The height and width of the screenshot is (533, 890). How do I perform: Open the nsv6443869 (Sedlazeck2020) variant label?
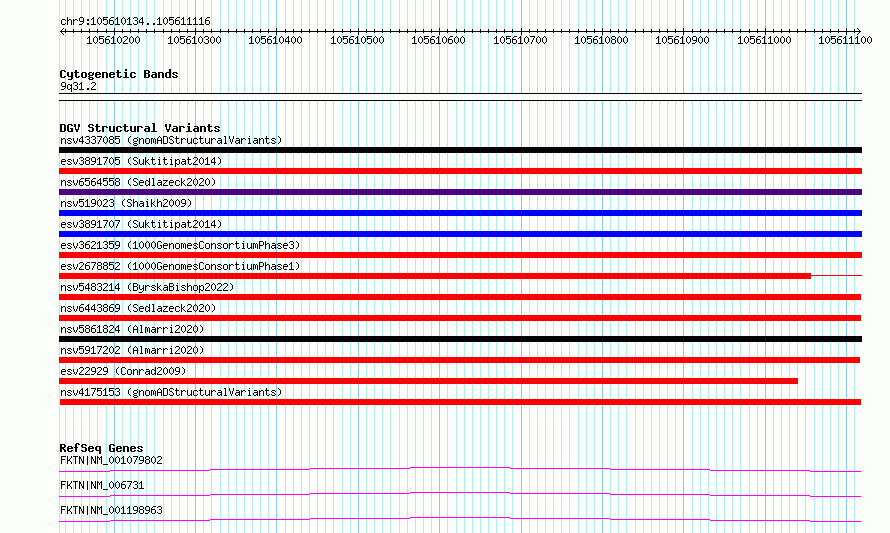[138, 308]
